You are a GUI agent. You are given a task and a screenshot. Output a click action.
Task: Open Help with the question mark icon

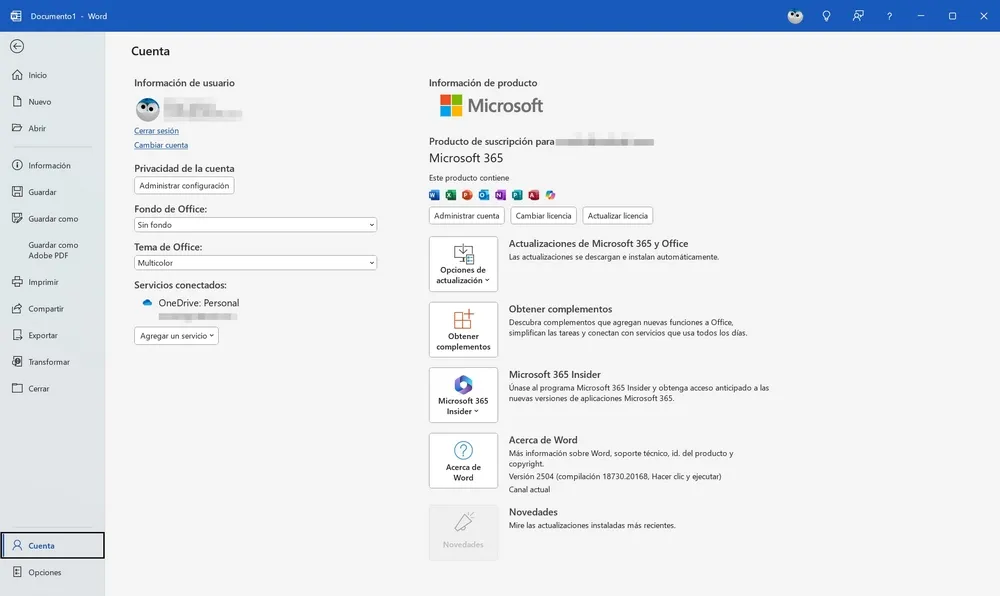(x=889, y=16)
